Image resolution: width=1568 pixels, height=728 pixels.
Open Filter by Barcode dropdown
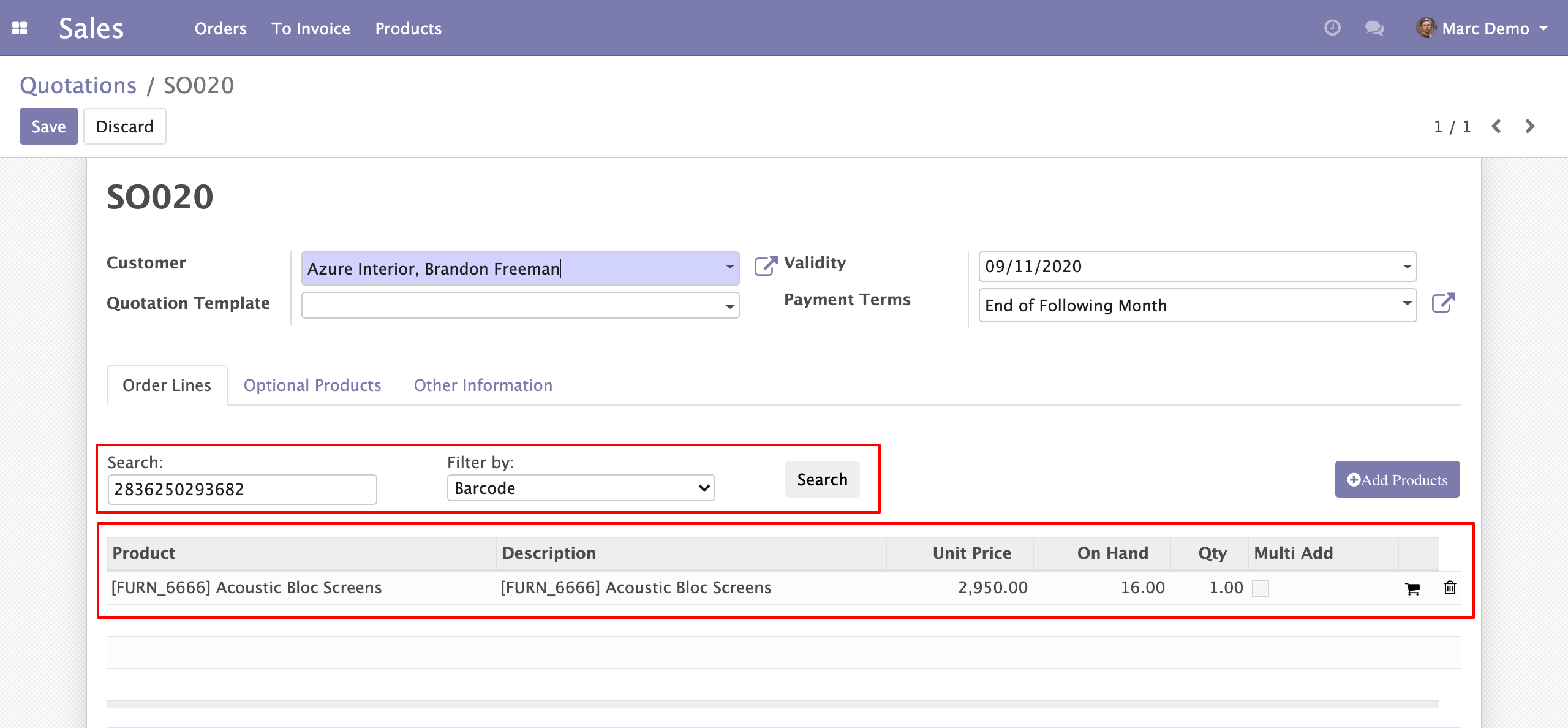click(x=581, y=488)
